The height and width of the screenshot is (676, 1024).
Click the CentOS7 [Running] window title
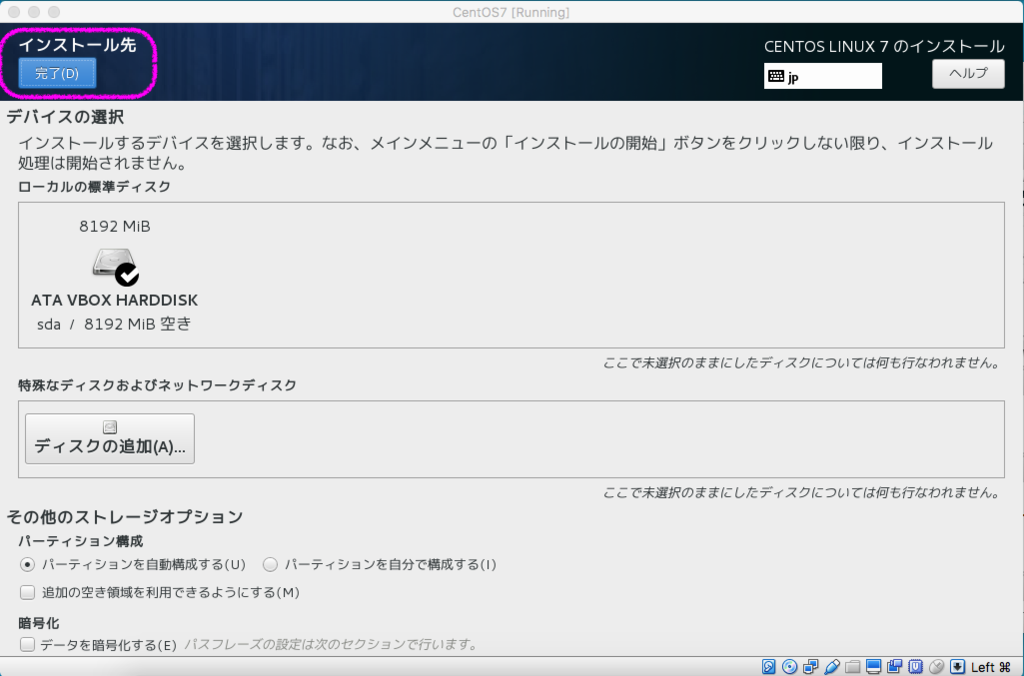[511, 12]
